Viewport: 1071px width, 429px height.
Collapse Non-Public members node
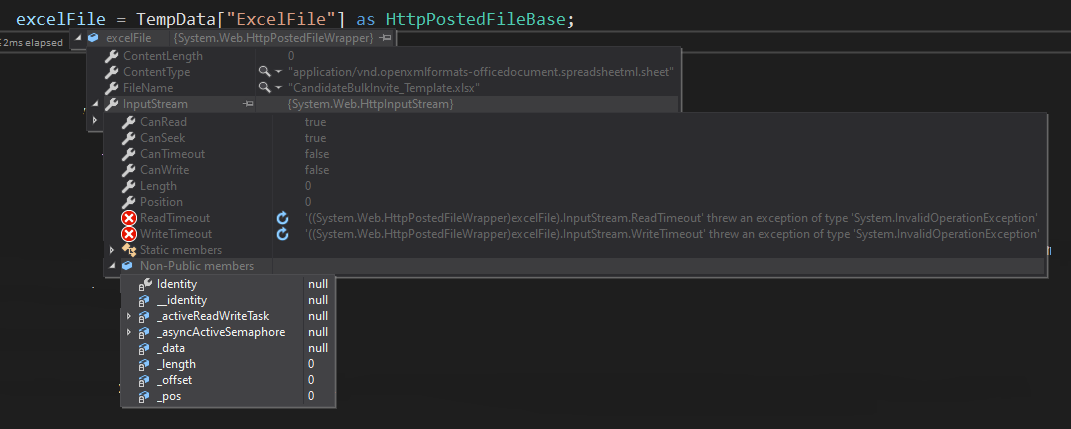coord(111,266)
